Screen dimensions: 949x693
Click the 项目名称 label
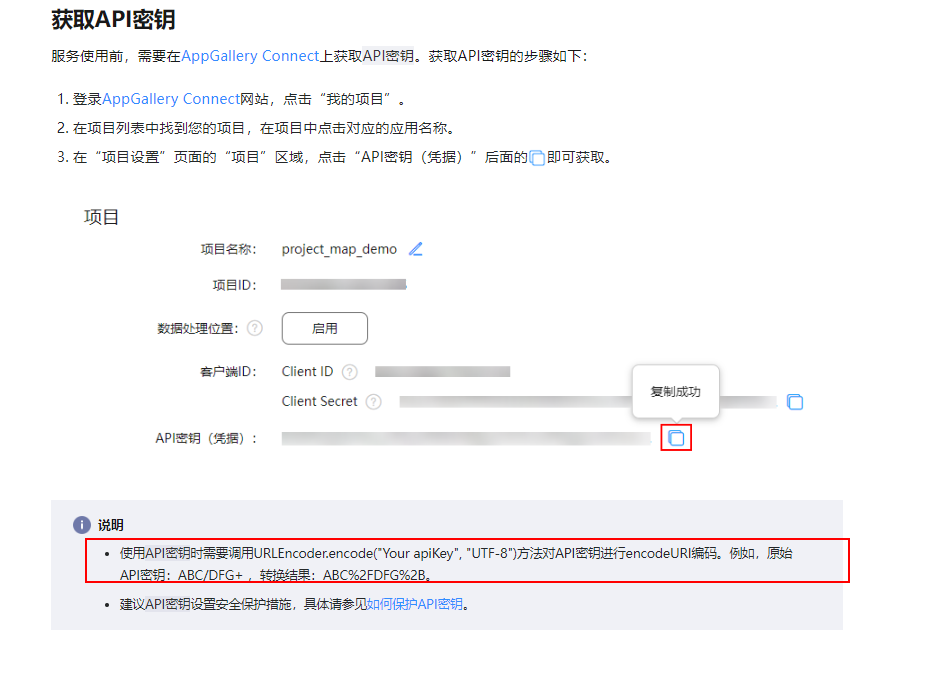228,249
